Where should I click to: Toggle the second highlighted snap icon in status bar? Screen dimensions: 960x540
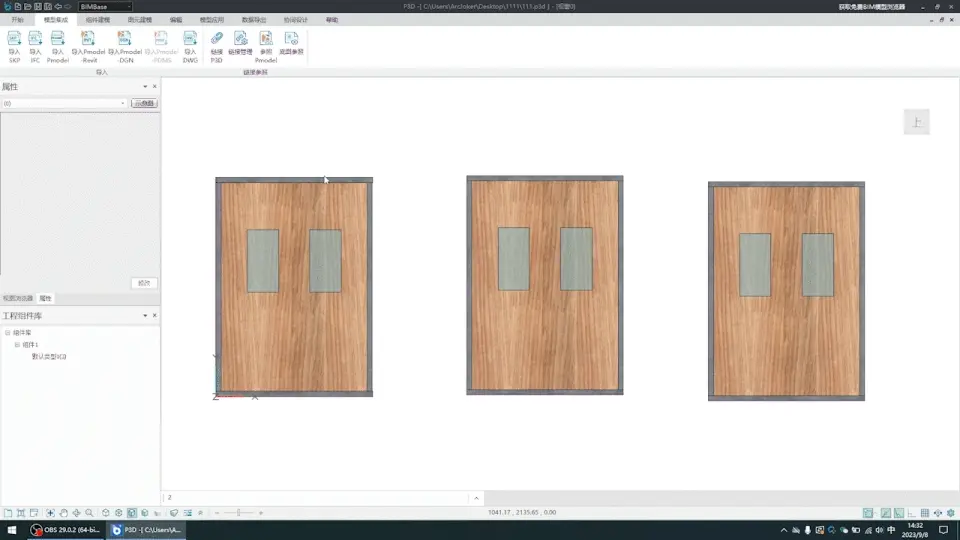click(x=886, y=513)
